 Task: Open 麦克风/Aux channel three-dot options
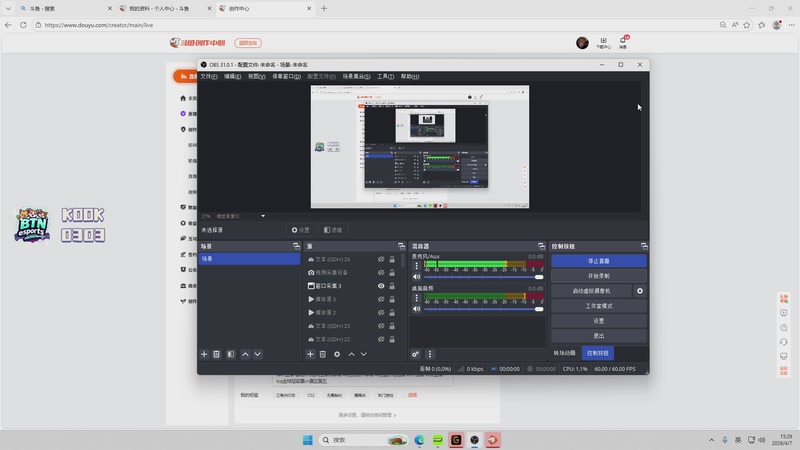pos(416,266)
